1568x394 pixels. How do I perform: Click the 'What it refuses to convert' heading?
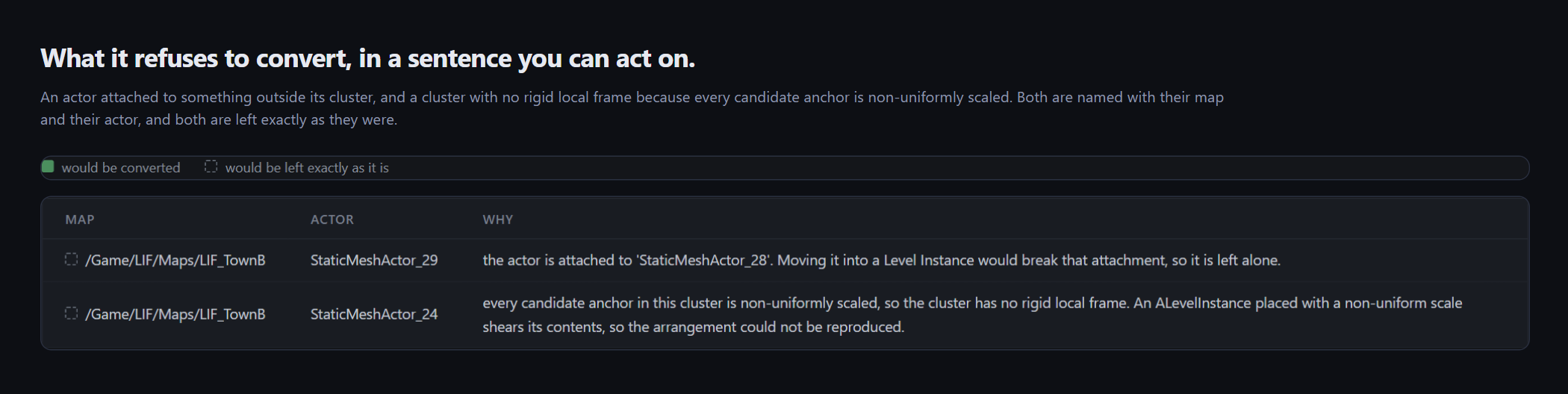367,58
